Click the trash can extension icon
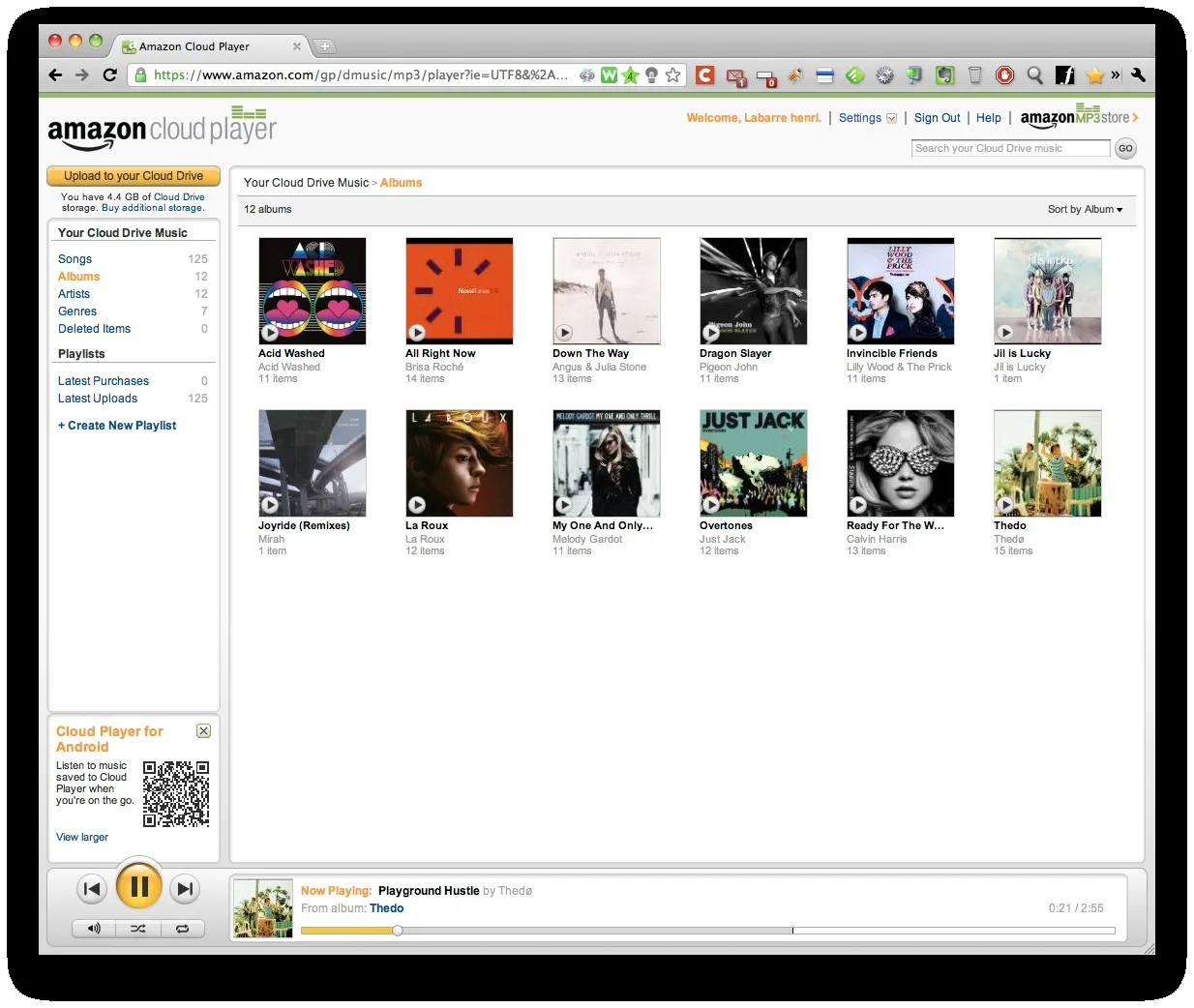Viewport: 1194px width, 1008px height. pyautogui.click(x=974, y=74)
